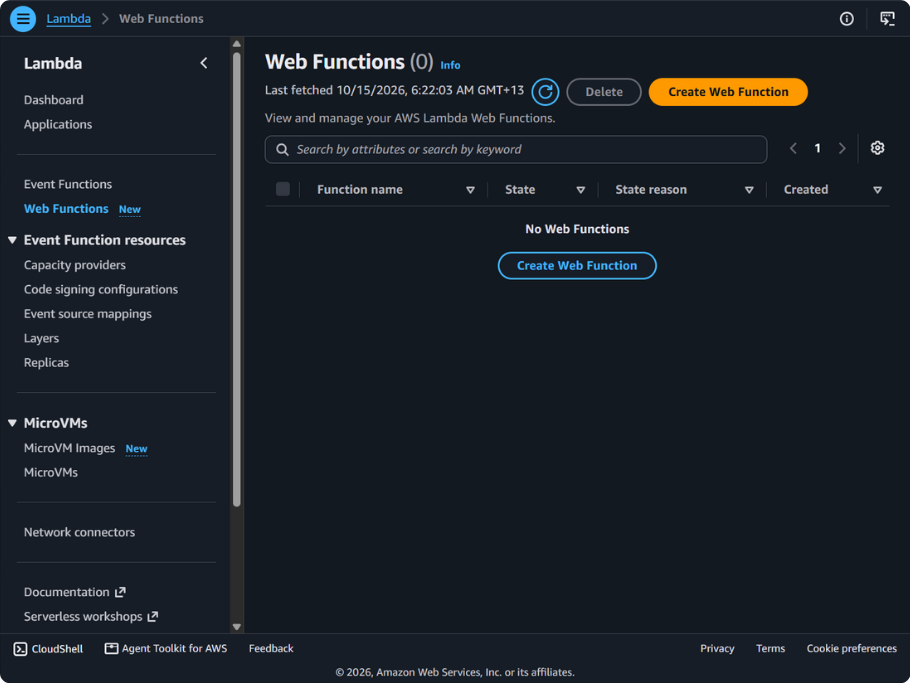This screenshot has width=911, height=684.
Task: Open Code signing configurations
Action: [101, 289]
